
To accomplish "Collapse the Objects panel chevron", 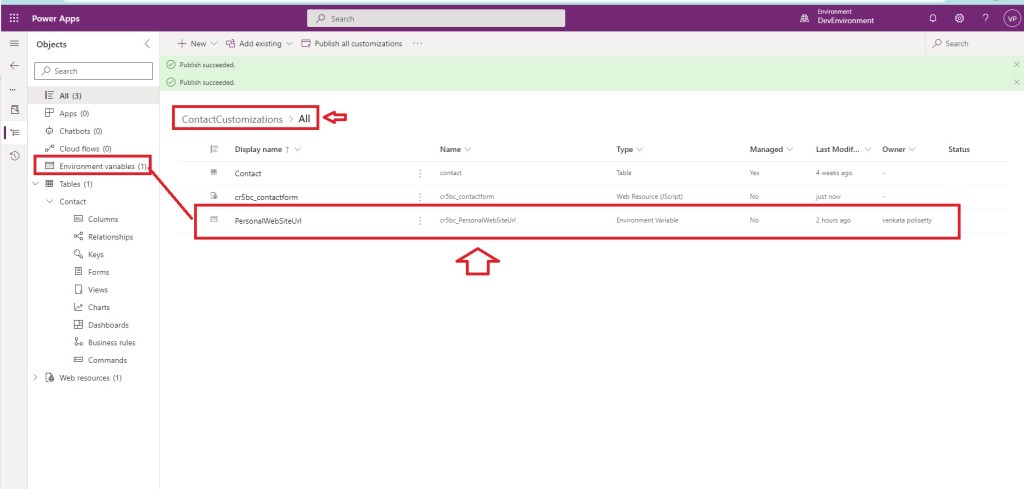I will [x=148, y=44].
